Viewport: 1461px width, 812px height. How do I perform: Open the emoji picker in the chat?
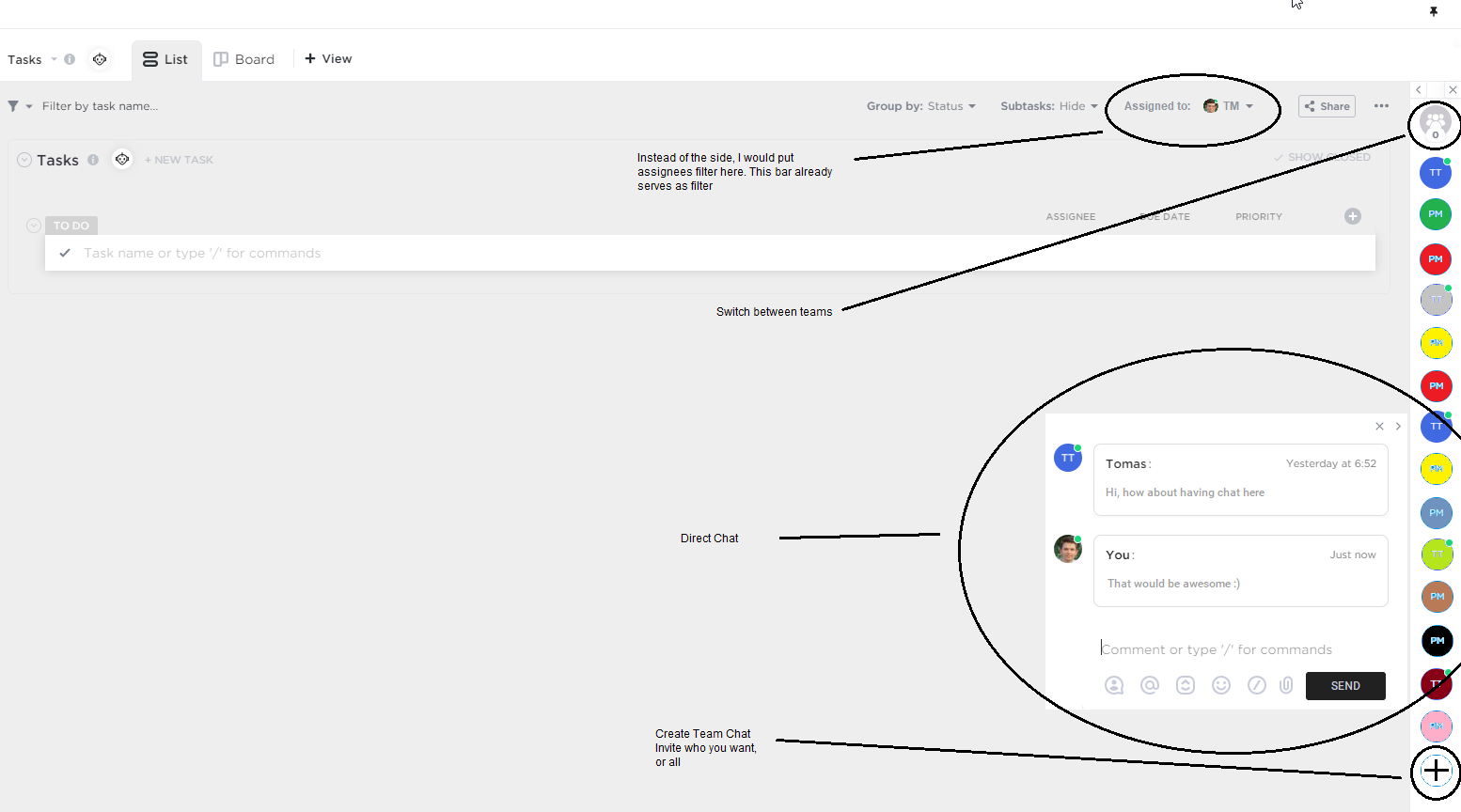point(1221,685)
